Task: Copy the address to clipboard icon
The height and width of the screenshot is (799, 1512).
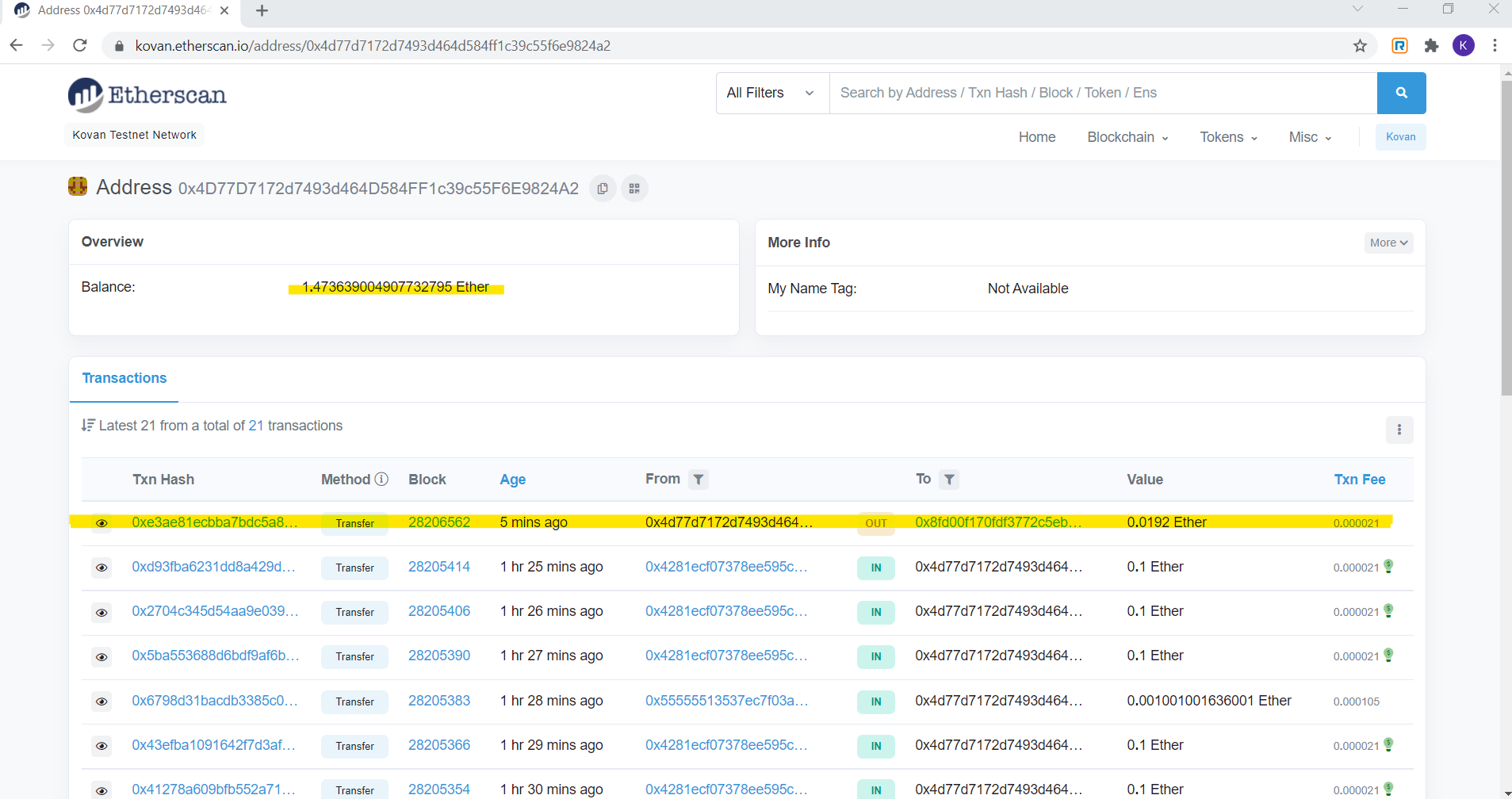Action: (x=603, y=189)
